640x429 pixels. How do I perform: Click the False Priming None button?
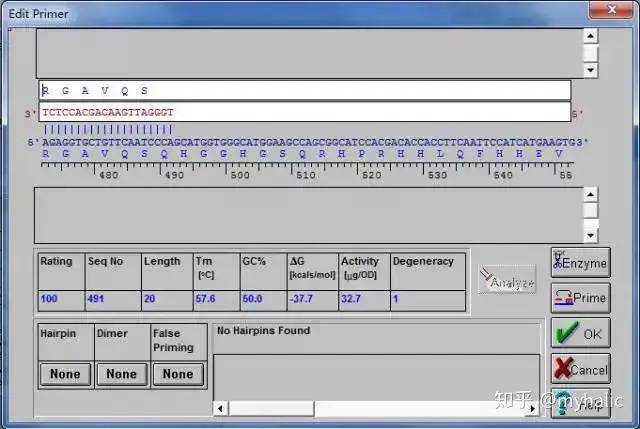point(178,374)
